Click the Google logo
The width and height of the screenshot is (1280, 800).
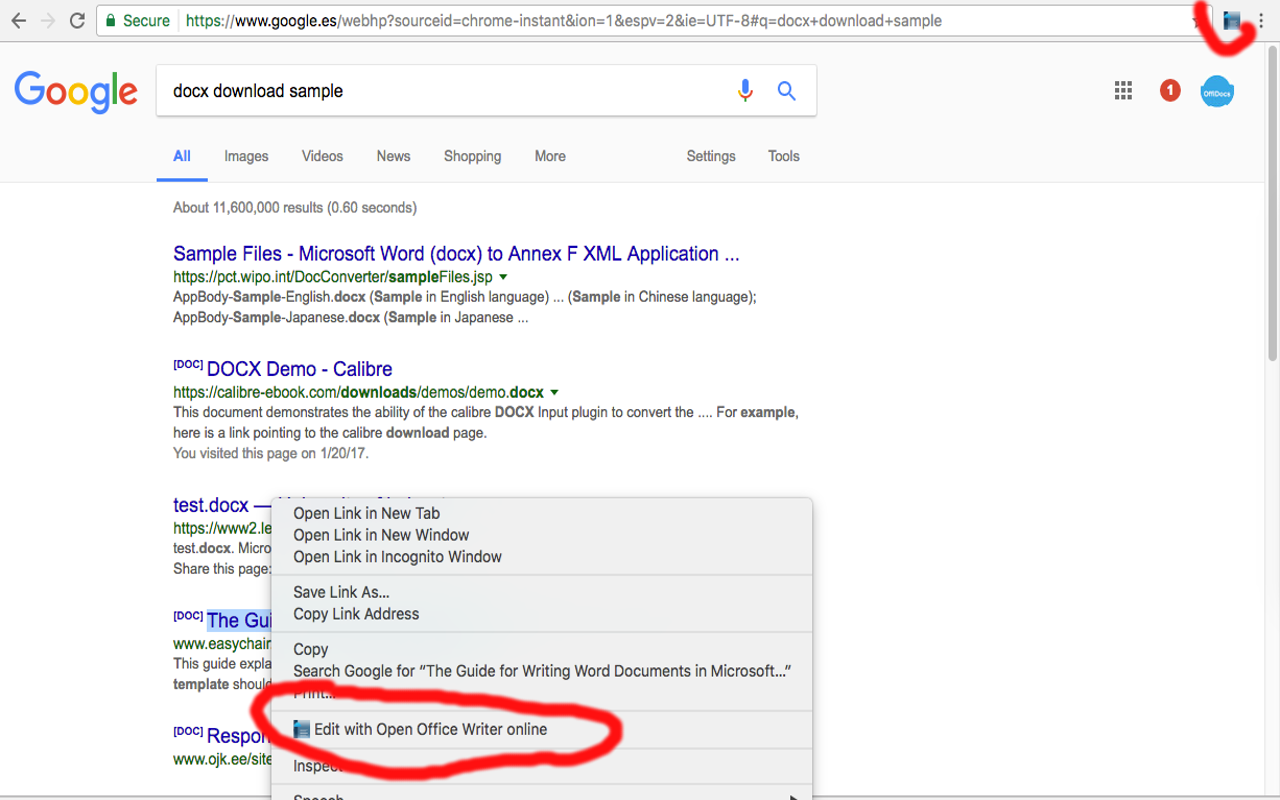pos(75,91)
